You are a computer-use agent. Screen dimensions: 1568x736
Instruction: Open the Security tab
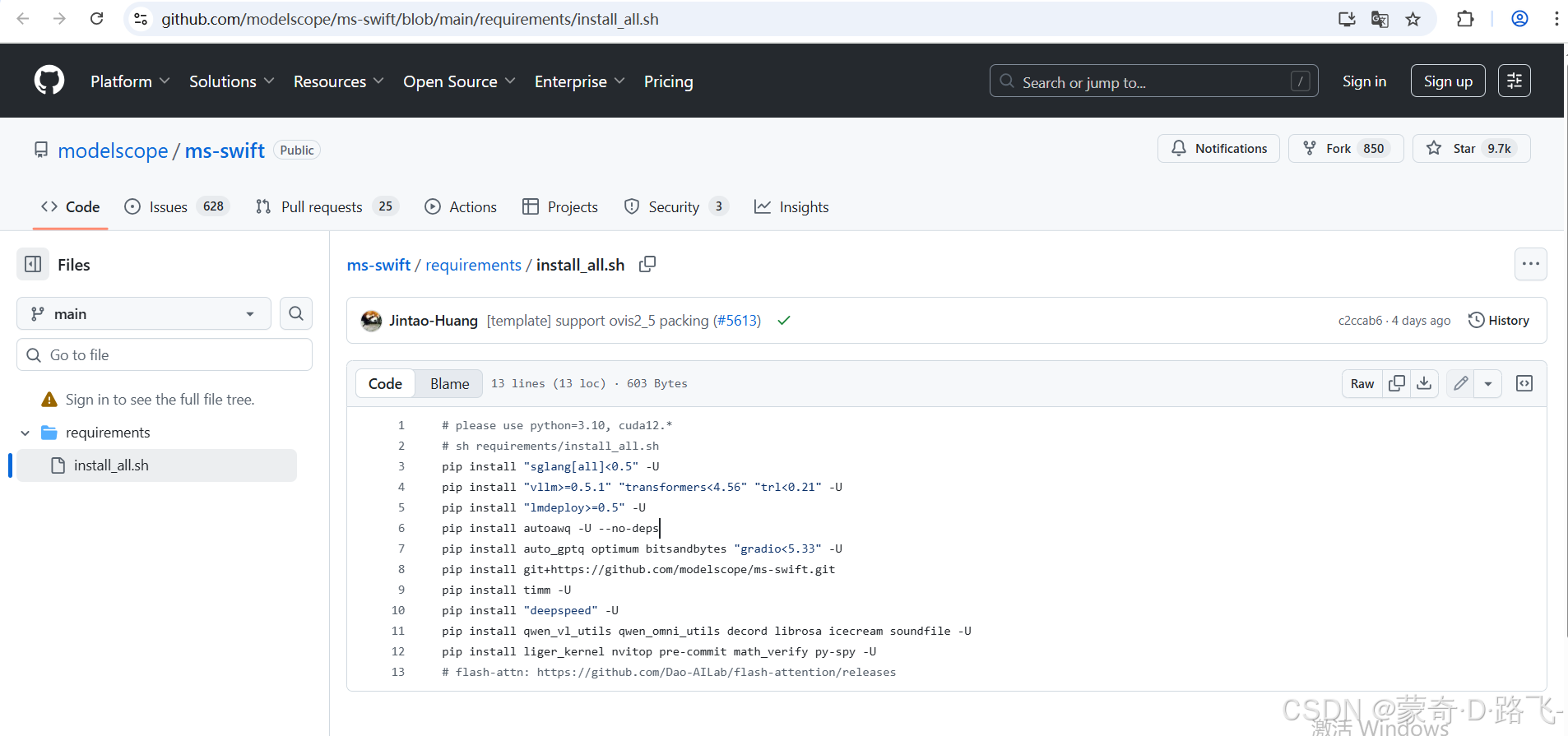(676, 206)
